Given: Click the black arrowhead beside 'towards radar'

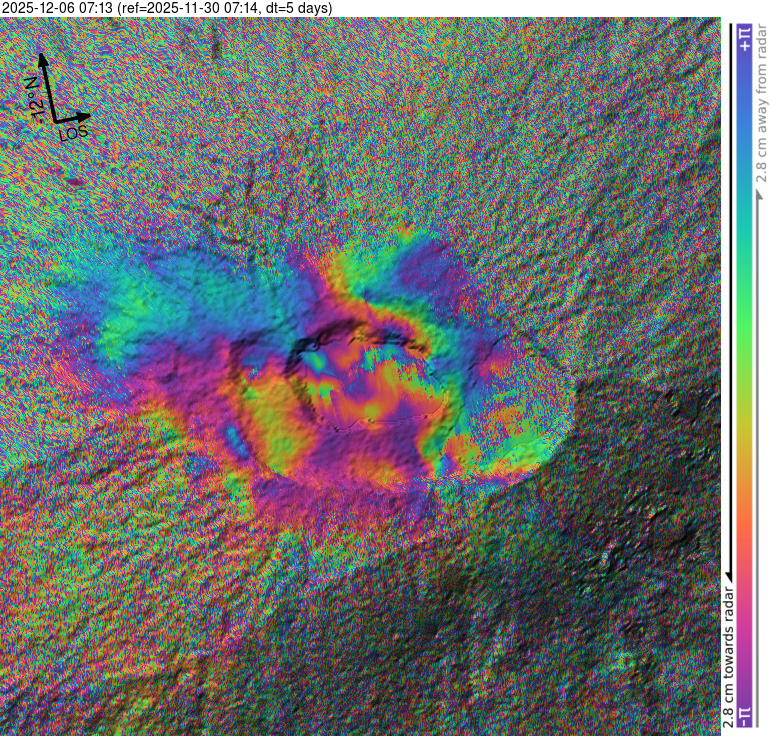Looking at the screenshot, I should pyautogui.click(x=727, y=574).
